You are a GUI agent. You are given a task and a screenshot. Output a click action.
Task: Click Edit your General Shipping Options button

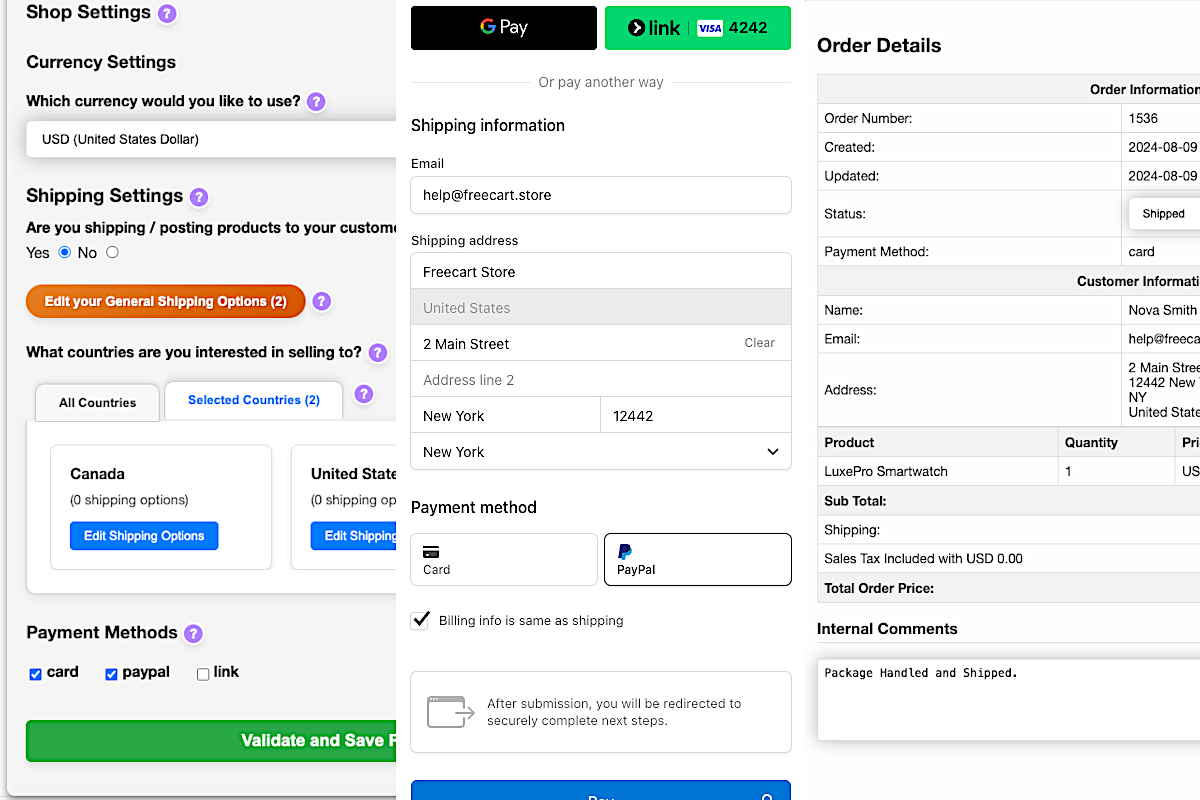165,301
